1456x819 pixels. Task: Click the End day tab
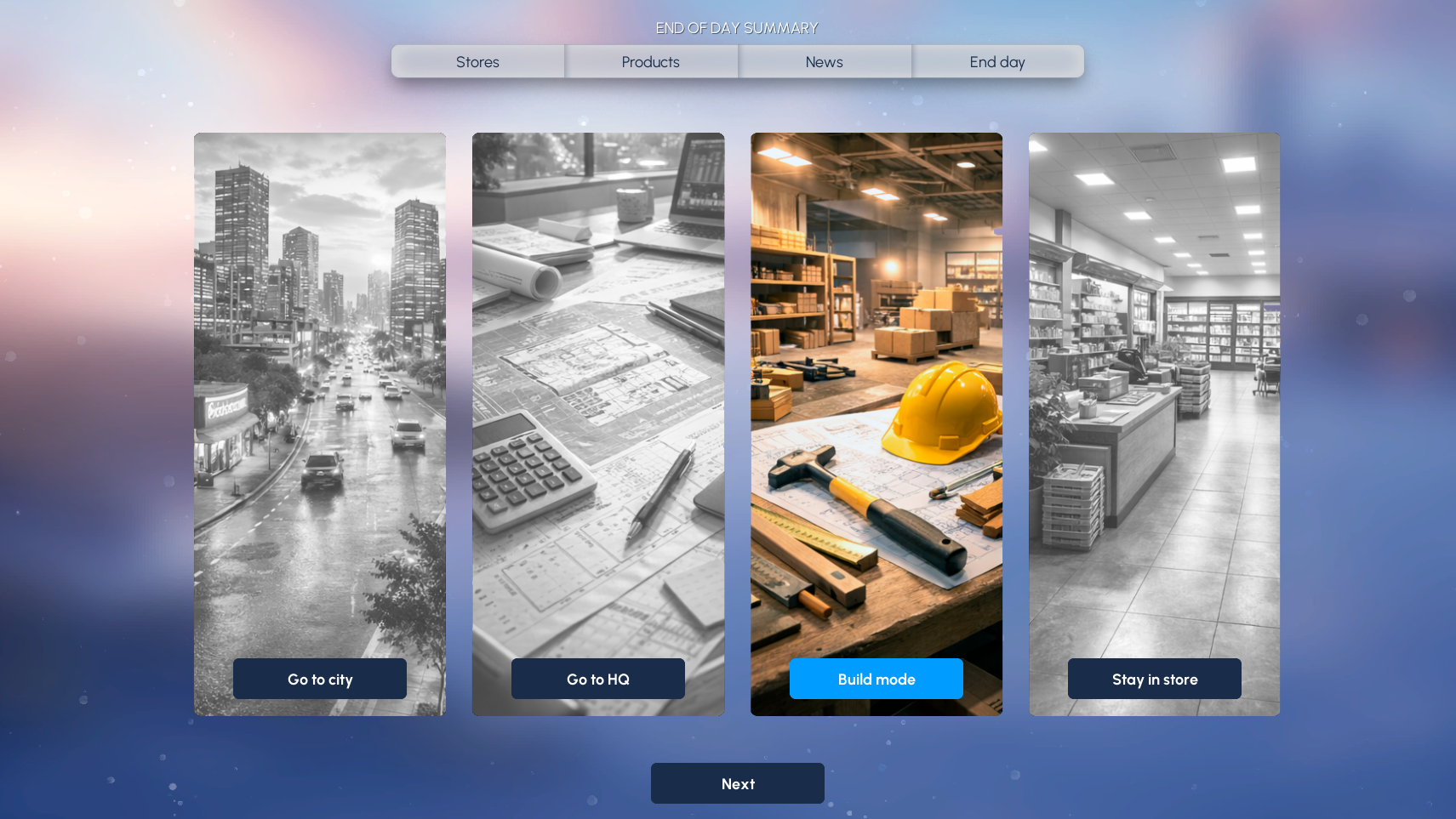(x=997, y=62)
